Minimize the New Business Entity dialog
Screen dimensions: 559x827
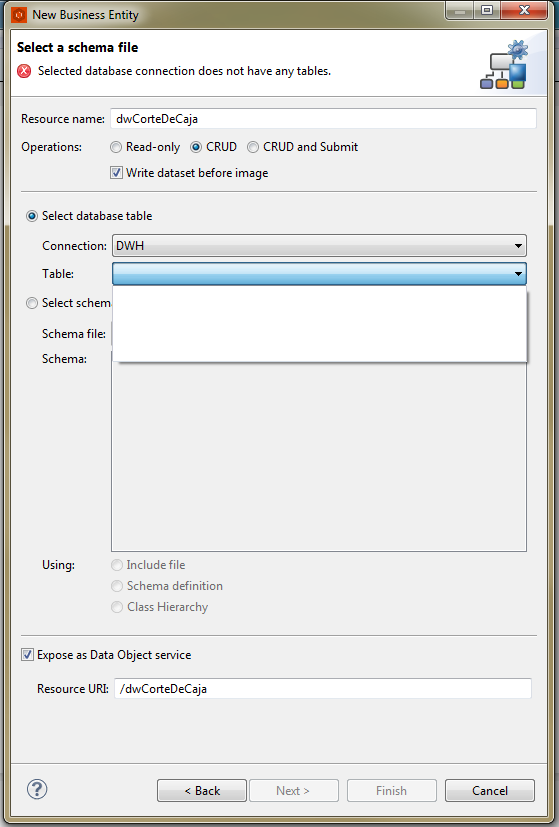click(460, 10)
